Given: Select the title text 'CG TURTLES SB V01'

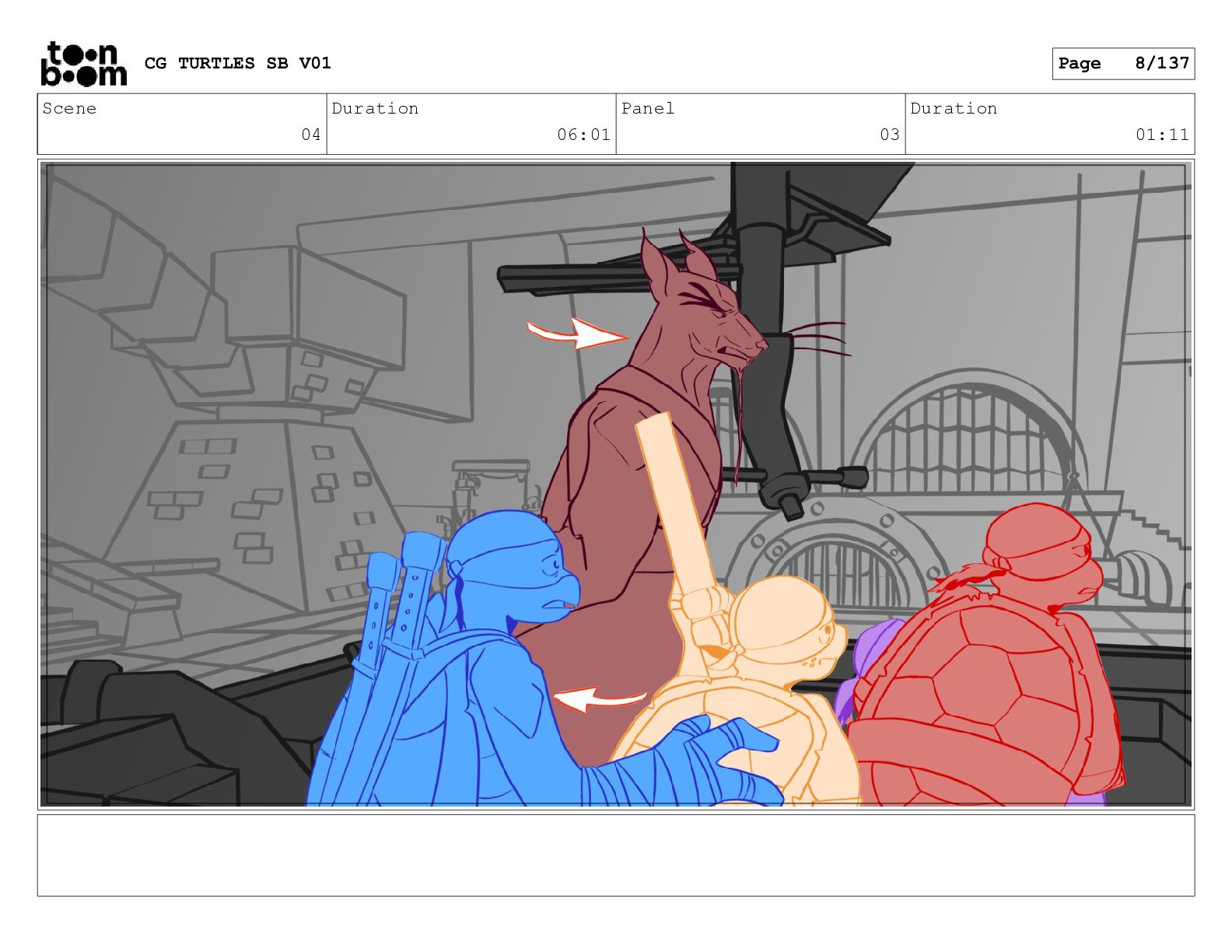Looking at the screenshot, I should (238, 63).
